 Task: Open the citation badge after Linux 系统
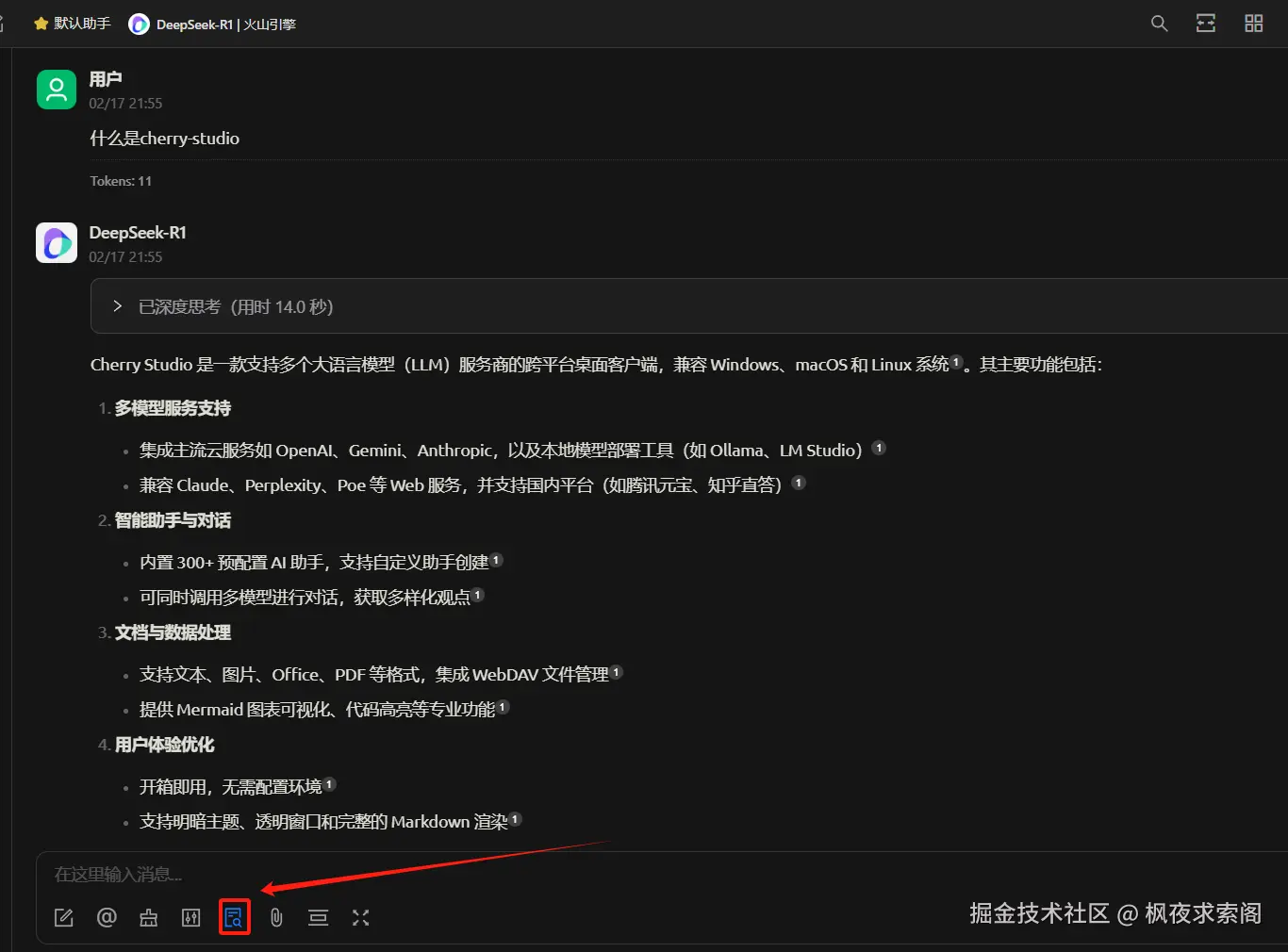[956, 361]
